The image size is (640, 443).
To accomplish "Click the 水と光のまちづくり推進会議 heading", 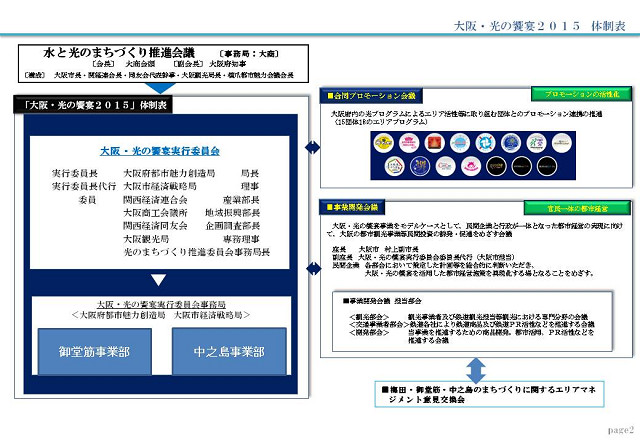I will pyautogui.click(x=116, y=50).
